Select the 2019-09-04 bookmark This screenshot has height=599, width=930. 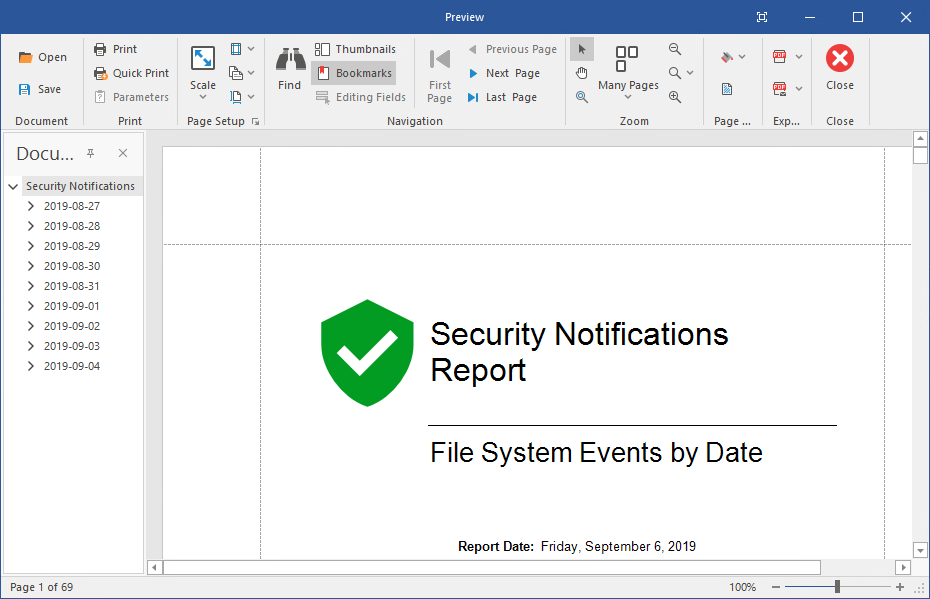click(72, 366)
